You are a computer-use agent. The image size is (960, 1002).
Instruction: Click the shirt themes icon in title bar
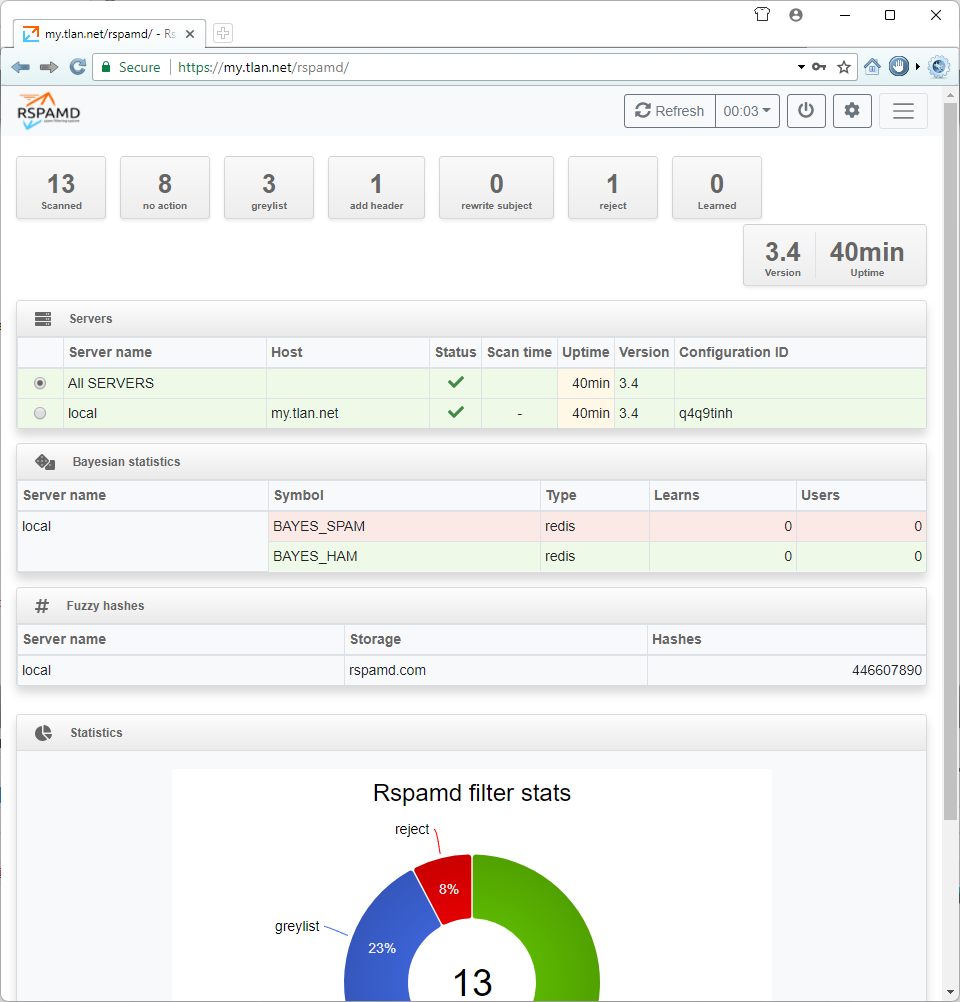click(762, 15)
